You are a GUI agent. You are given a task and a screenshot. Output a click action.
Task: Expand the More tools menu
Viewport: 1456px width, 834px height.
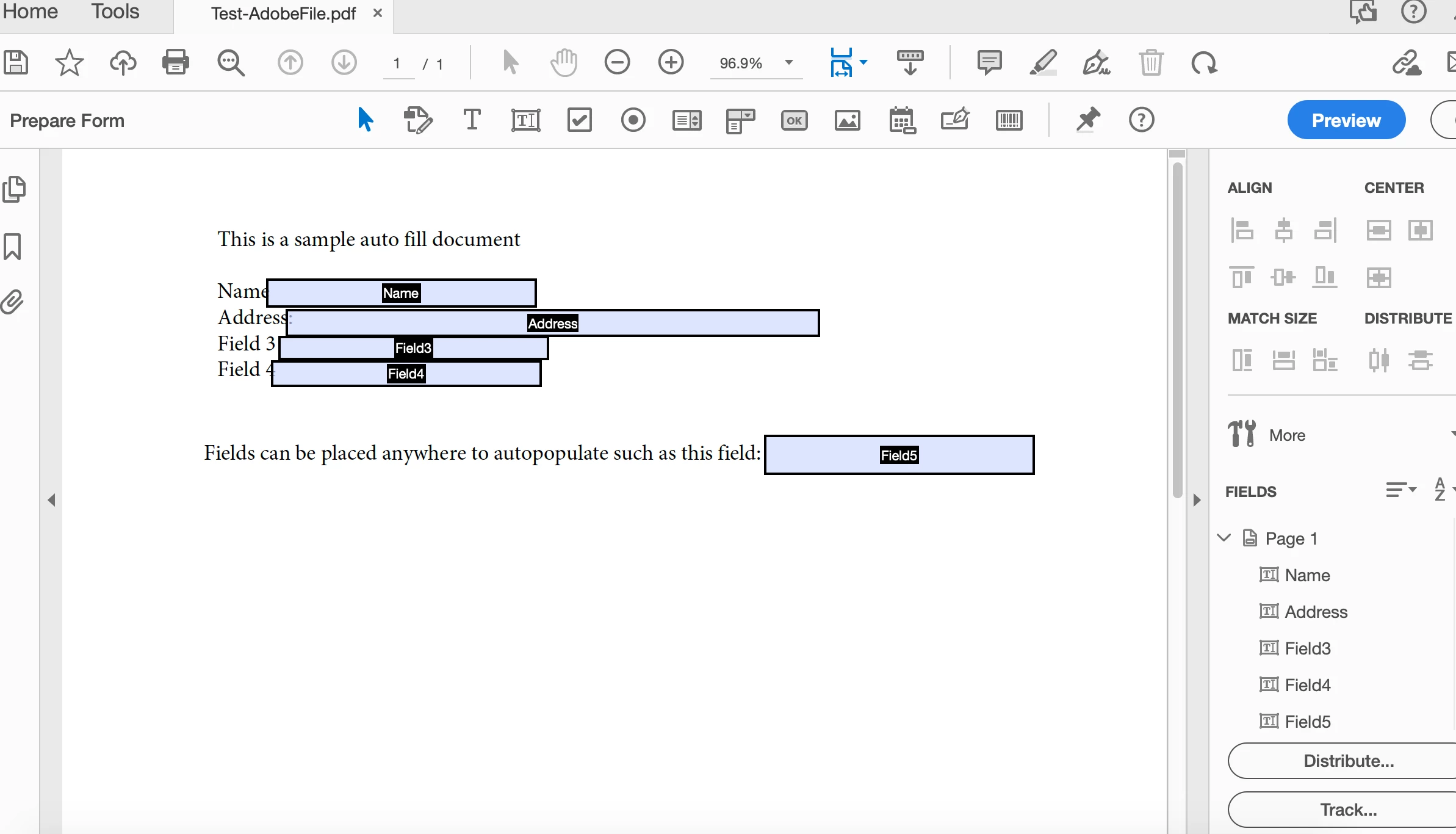point(1288,435)
